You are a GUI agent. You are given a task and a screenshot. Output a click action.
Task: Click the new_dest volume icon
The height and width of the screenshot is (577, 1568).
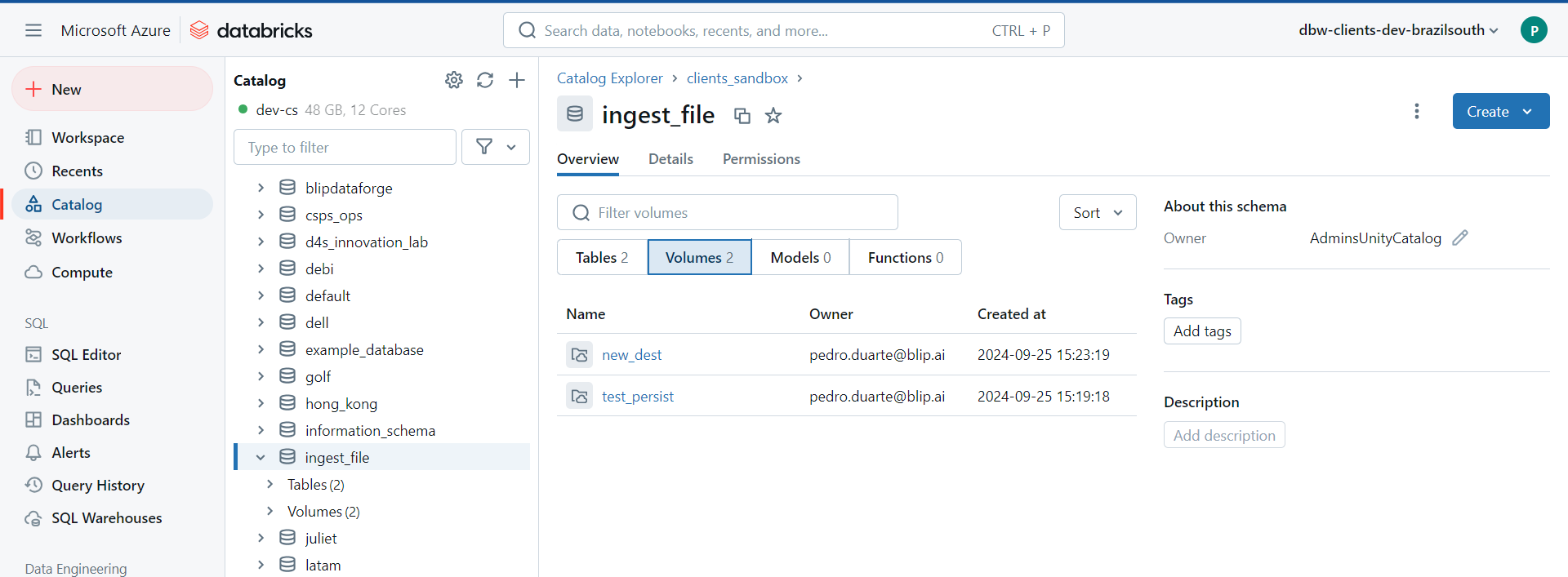tap(580, 354)
